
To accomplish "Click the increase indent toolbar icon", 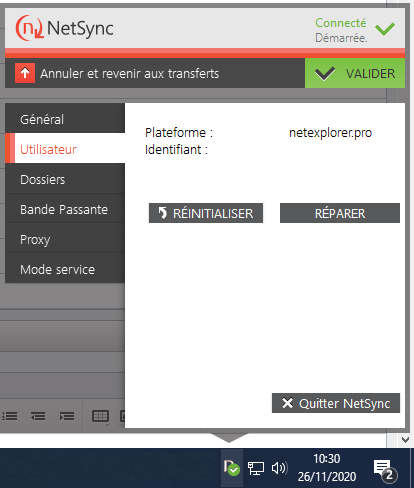I will 67,416.
